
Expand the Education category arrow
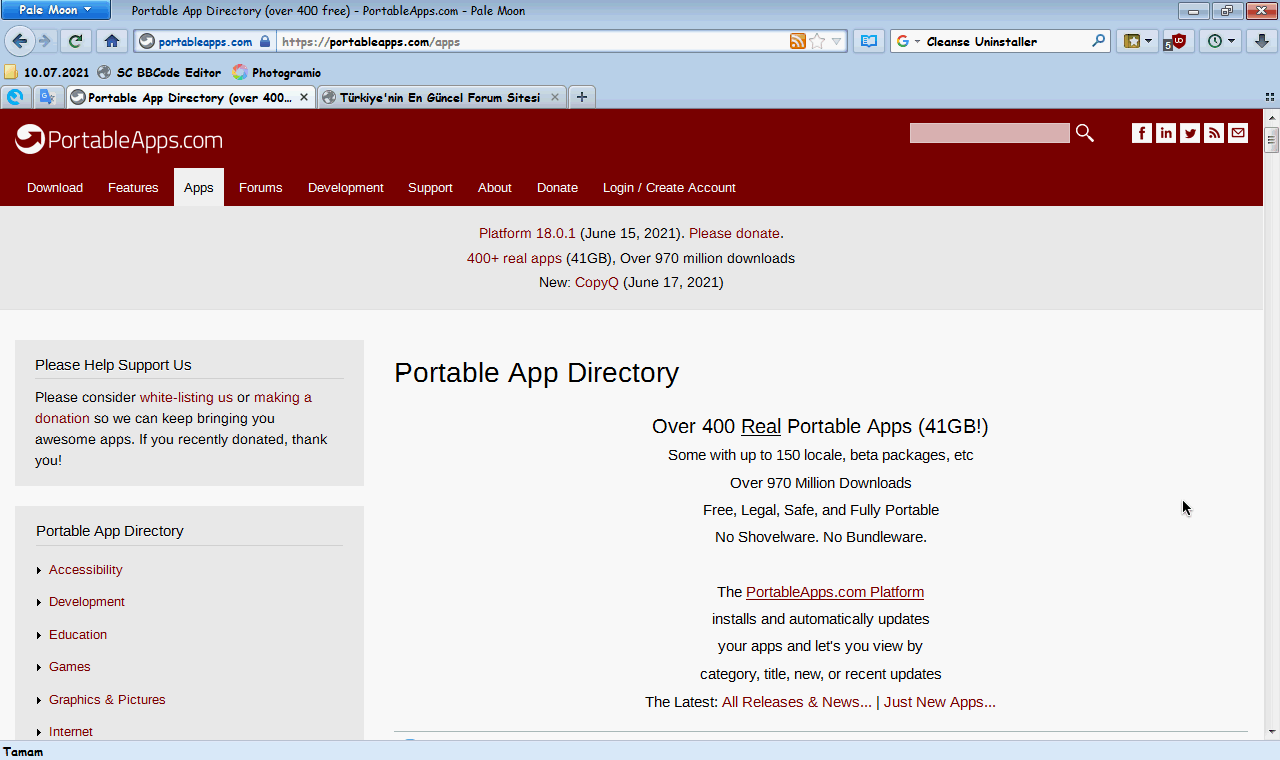point(39,635)
